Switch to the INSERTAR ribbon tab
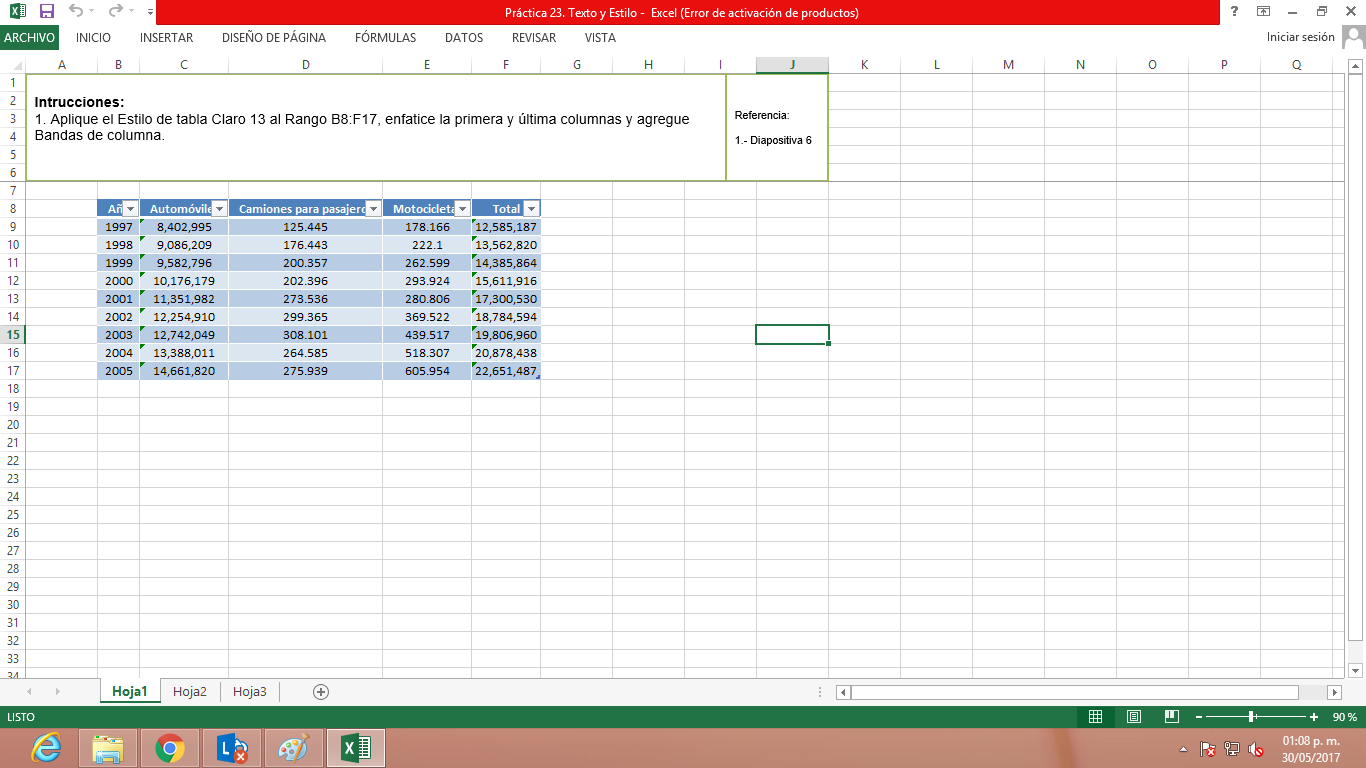 click(x=167, y=38)
